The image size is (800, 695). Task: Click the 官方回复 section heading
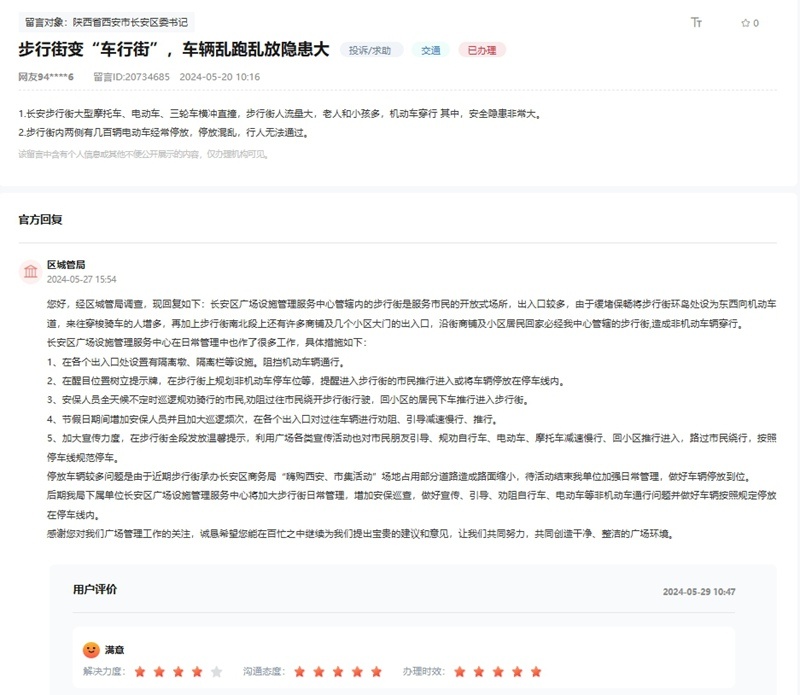pos(40,219)
